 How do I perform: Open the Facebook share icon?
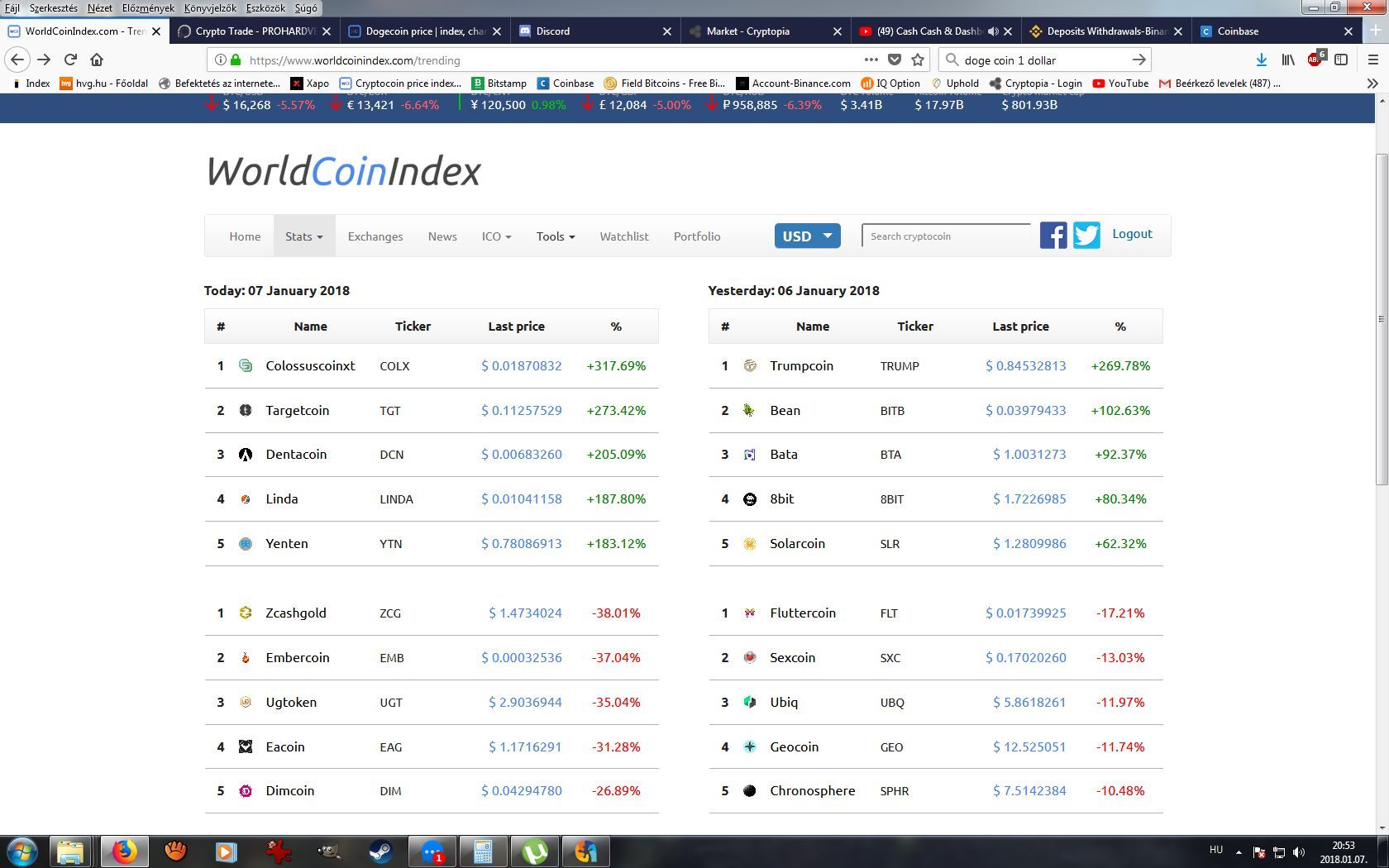tap(1053, 236)
